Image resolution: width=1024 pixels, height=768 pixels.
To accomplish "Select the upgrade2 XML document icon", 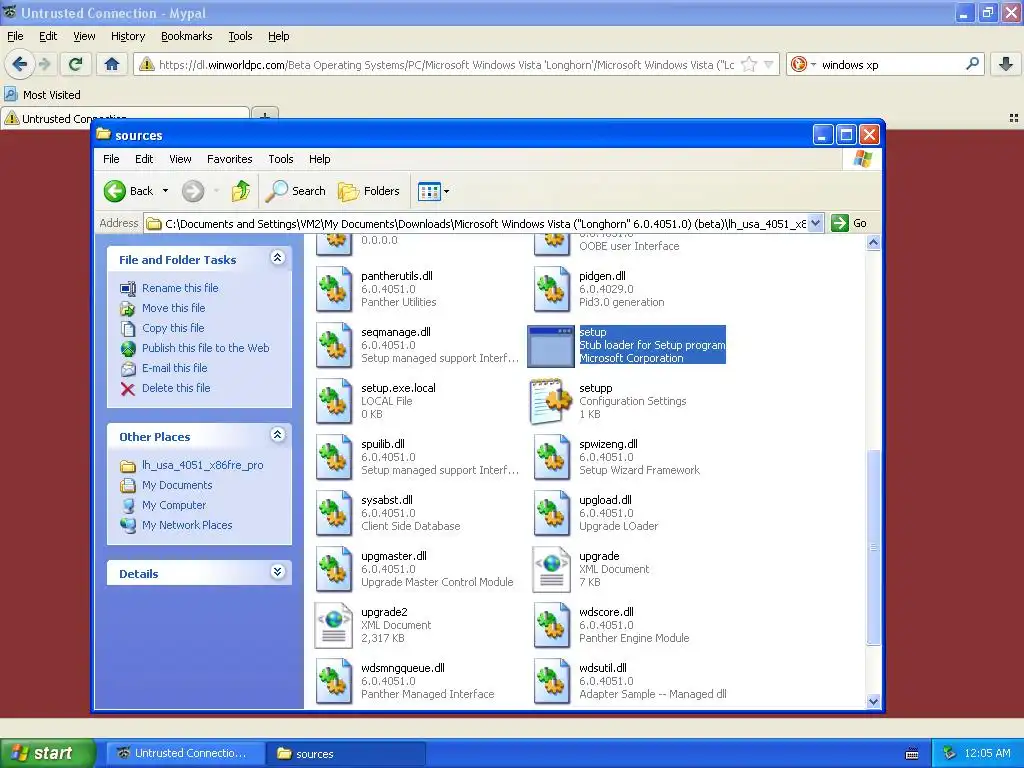I will [x=334, y=626].
